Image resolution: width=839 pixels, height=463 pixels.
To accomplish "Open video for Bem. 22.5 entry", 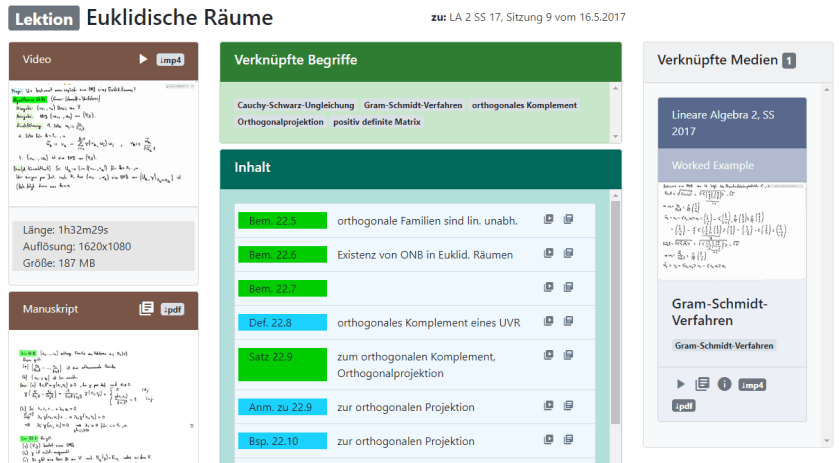I will 548,220.
